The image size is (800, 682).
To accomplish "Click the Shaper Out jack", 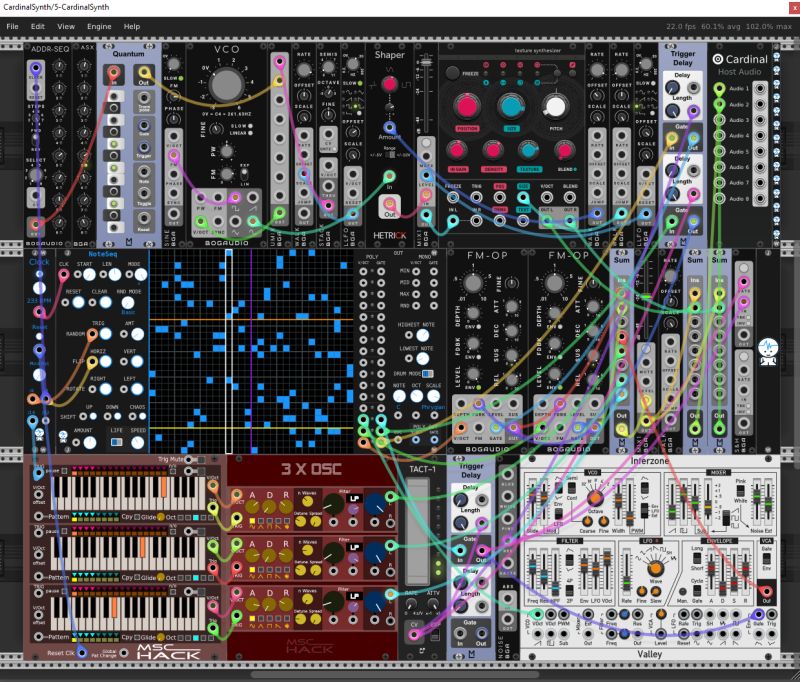I will [x=389, y=204].
